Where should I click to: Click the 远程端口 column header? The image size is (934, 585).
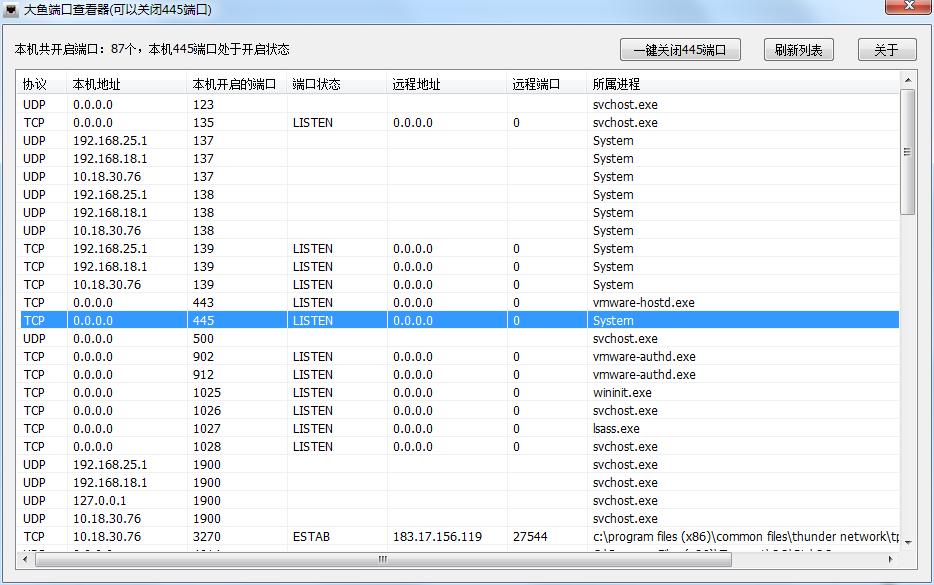point(540,84)
